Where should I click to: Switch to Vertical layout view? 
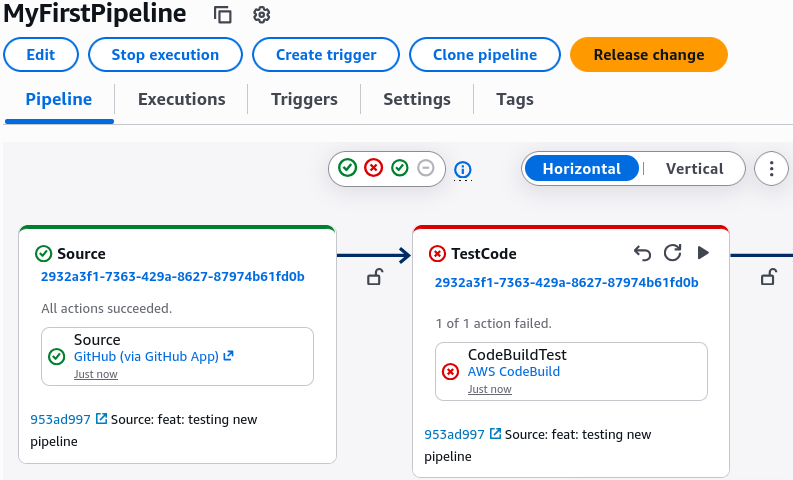point(694,168)
